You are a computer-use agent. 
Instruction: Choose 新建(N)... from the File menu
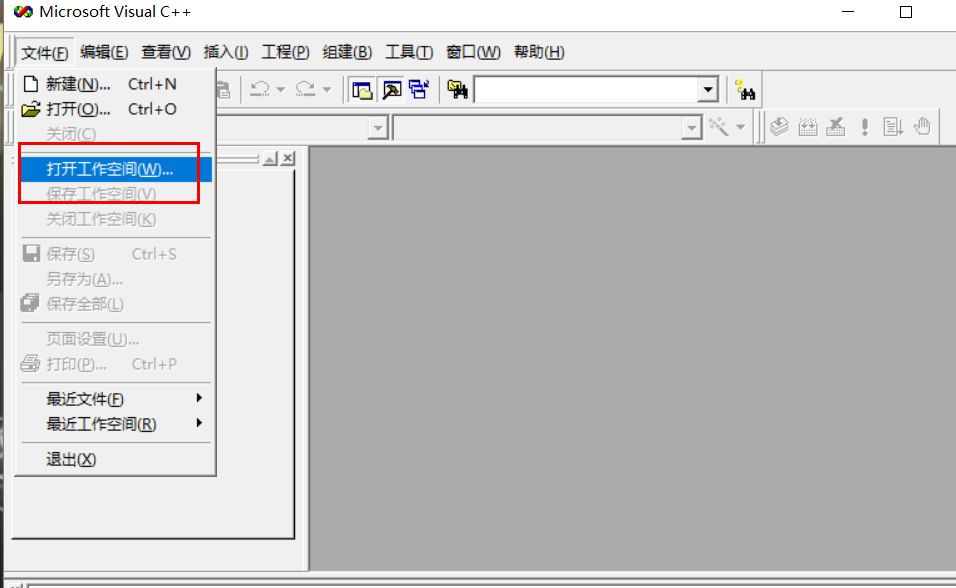click(116, 84)
